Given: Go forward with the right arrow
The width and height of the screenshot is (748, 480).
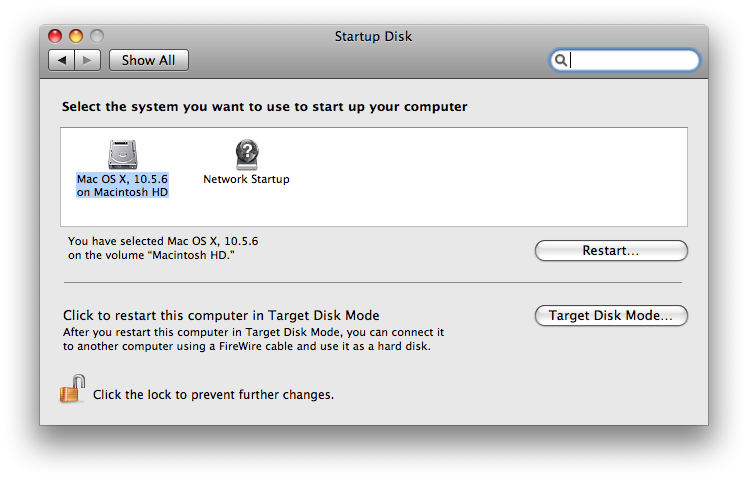Looking at the screenshot, I should 87,60.
